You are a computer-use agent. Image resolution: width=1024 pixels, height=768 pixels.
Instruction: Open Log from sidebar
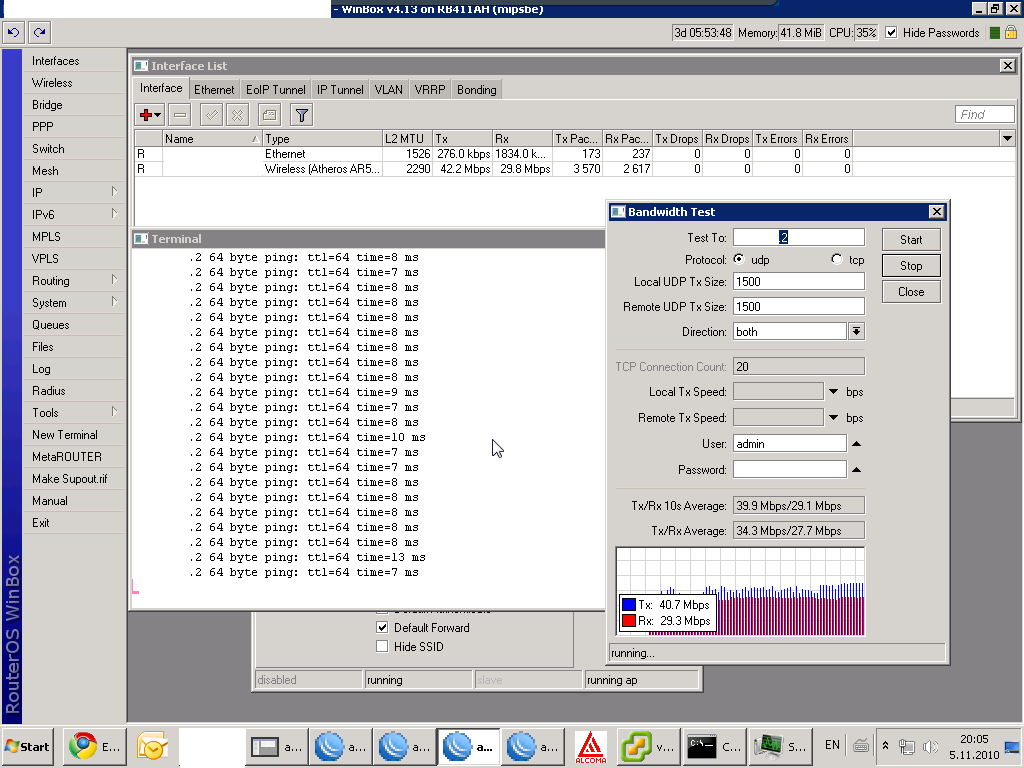coord(41,369)
